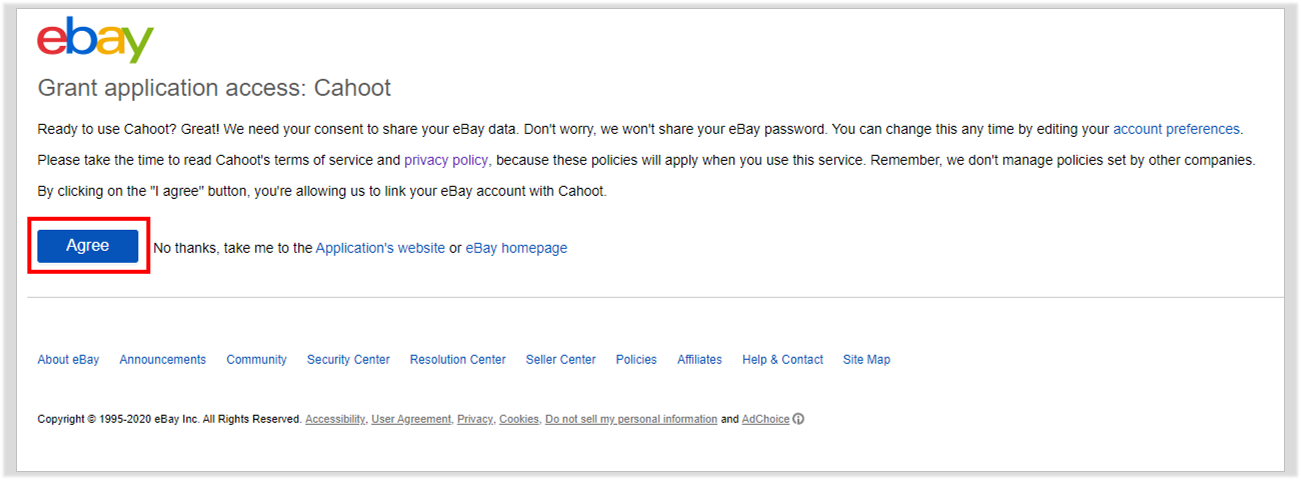Go to the eBay homepage link

point(516,248)
